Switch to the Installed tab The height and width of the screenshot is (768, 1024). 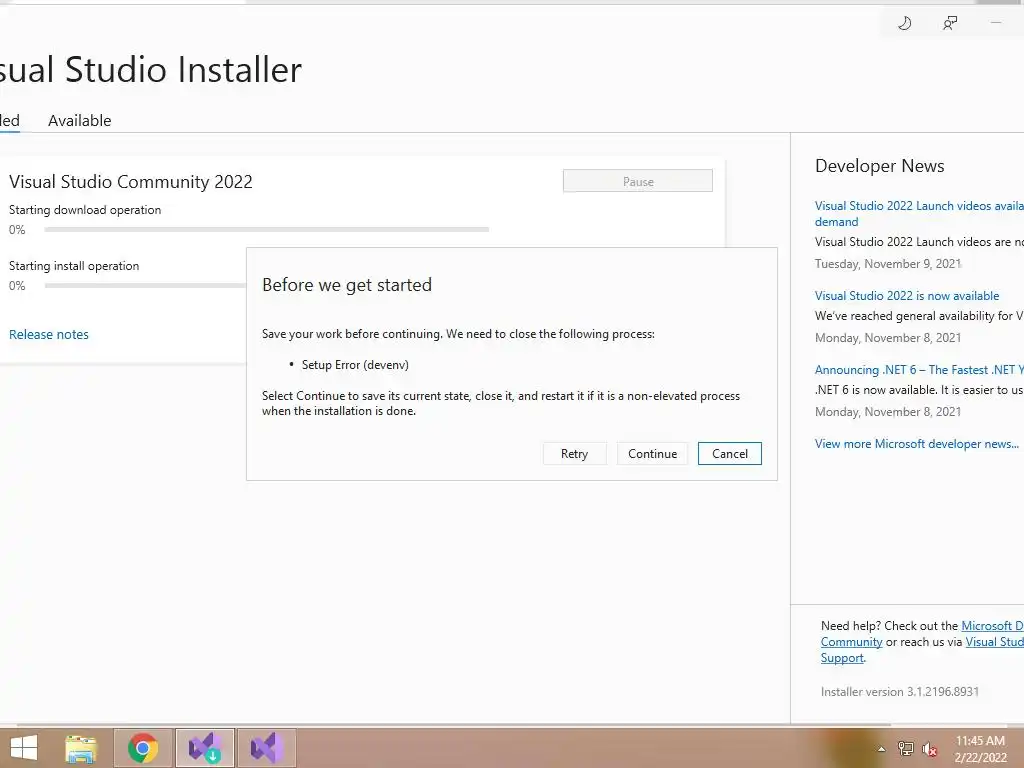(9, 121)
